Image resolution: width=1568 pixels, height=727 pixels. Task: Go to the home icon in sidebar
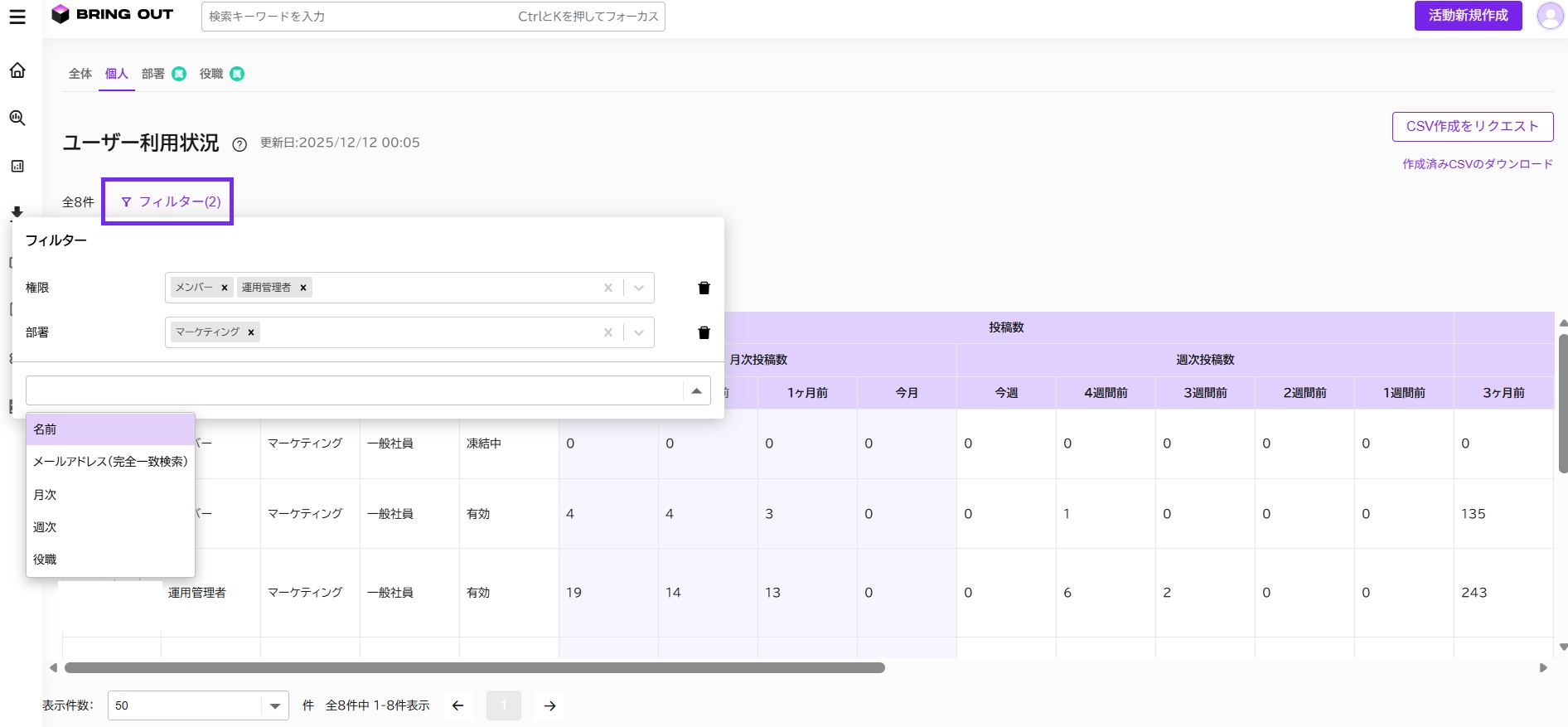[x=17, y=70]
